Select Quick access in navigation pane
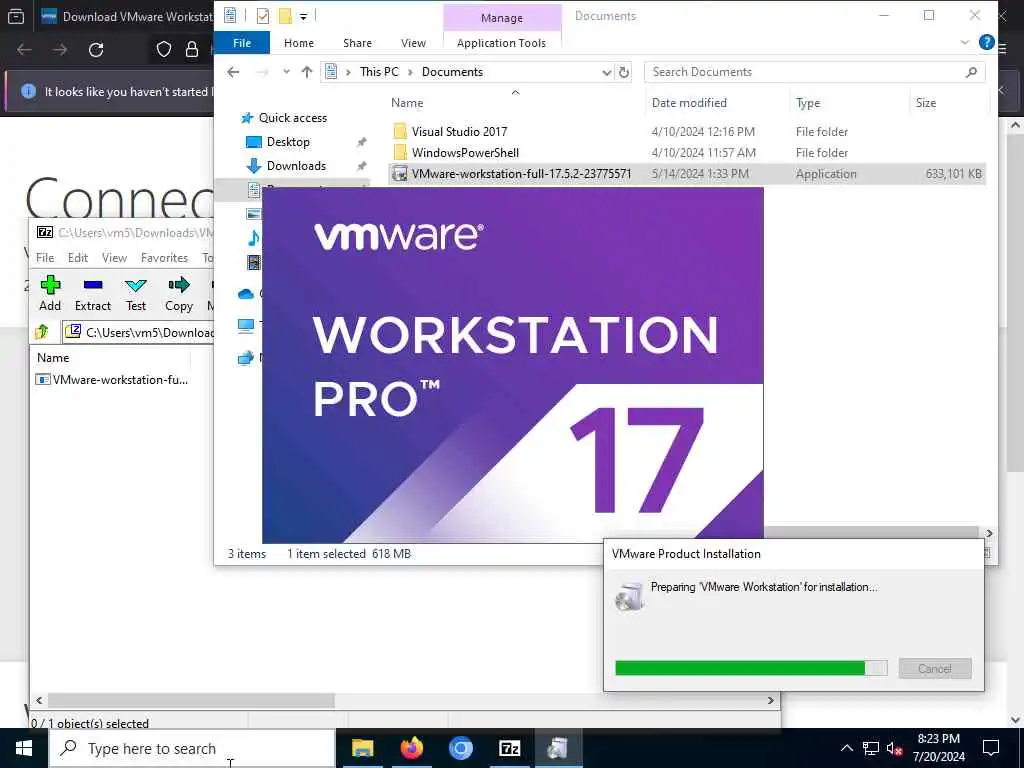1024x768 pixels. [292, 118]
